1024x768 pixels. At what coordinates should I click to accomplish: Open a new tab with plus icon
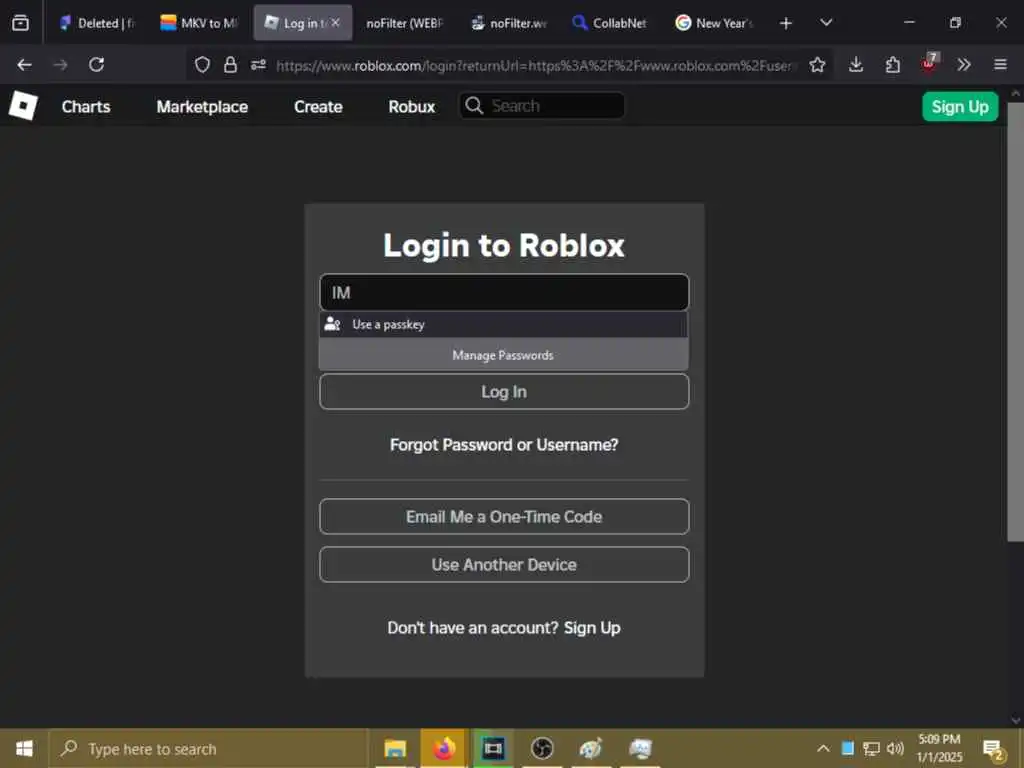click(786, 24)
